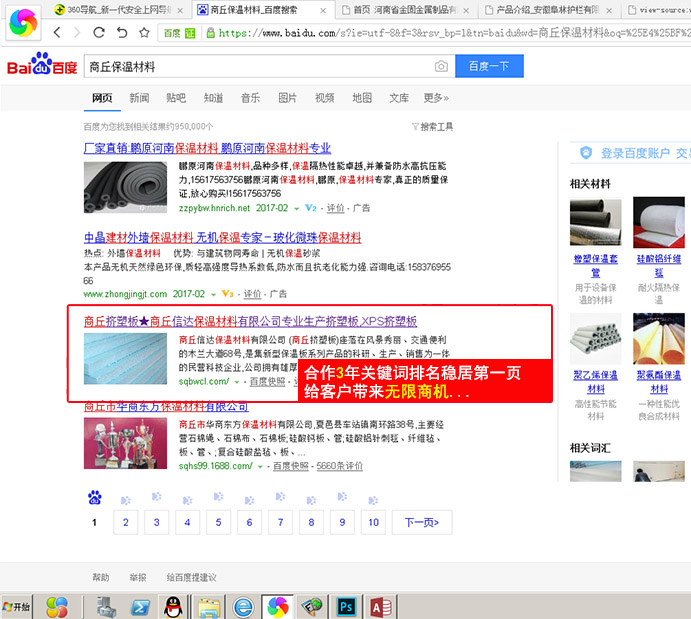Open the 5660条评价 reviews link
Image resolution: width=691 pixels, height=619 pixels.
[x=339, y=466]
